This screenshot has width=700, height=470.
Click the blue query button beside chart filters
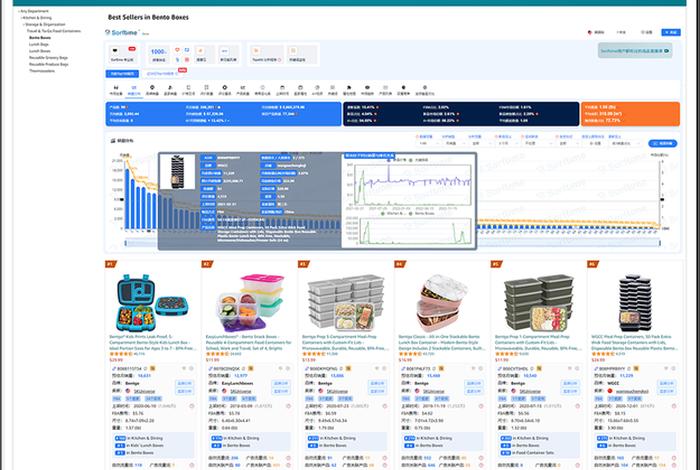click(x=656, y=143)
